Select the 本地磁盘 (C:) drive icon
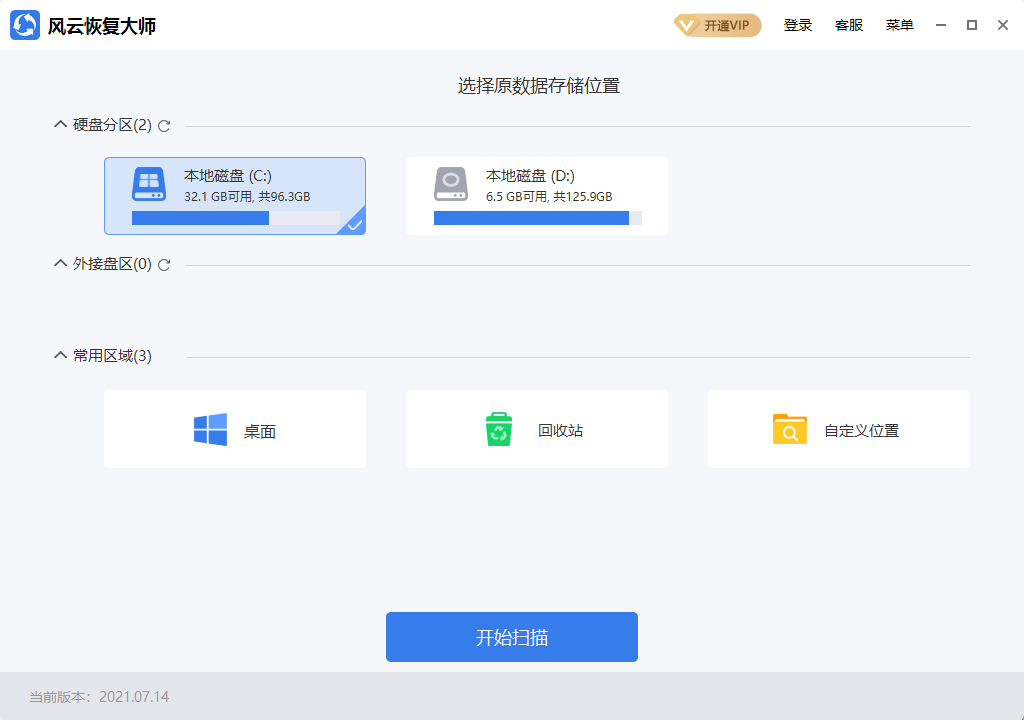The height and width of the screenshot is (720, 1024). pos(148,184)
